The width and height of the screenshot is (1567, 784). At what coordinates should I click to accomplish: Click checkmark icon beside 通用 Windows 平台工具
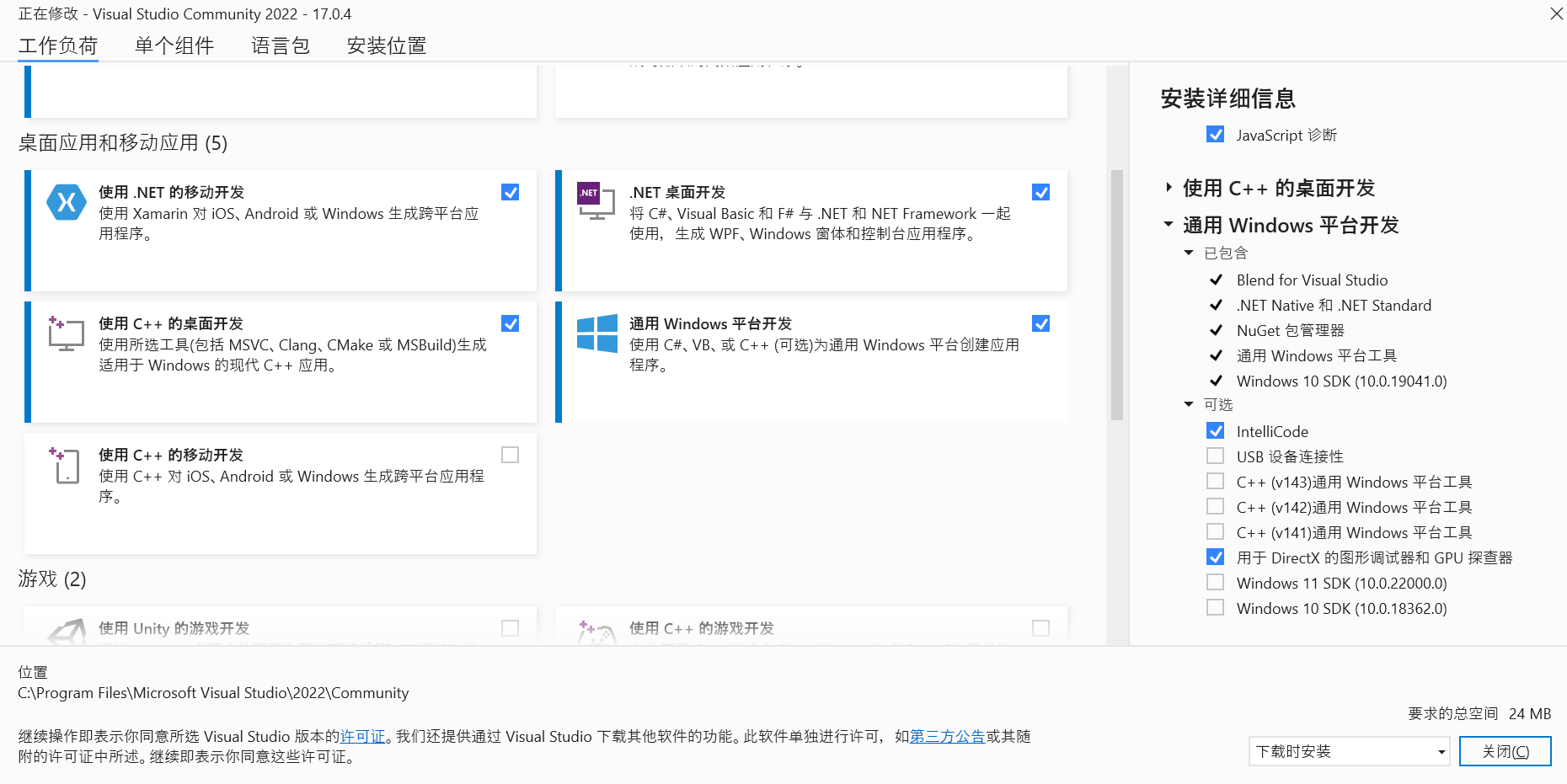[x=1216, y=355]
